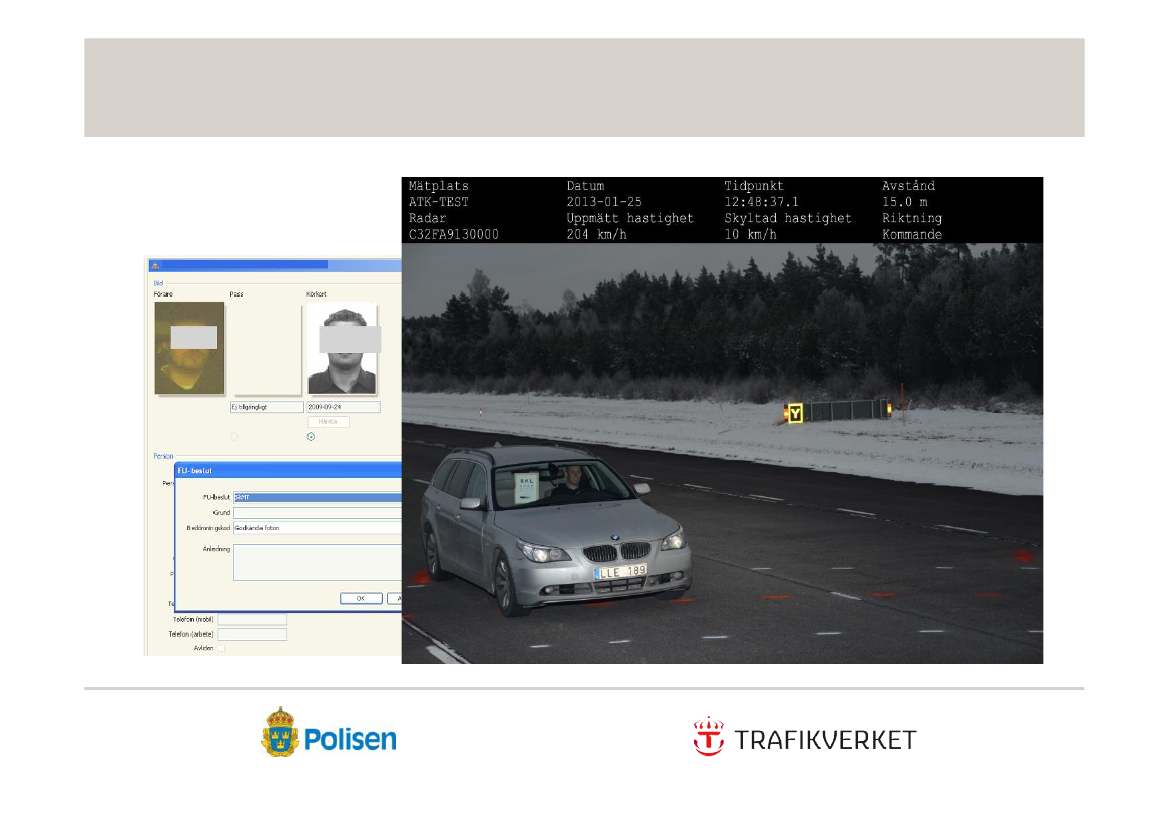Screen dimensions: 1169x827
Task: Click the Polisen logo
Action: coord(329,732)
